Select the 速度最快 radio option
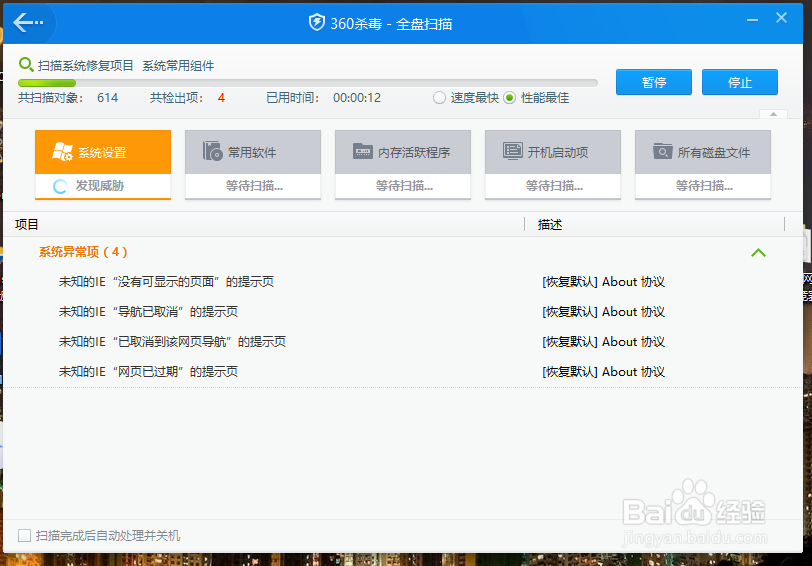Viewport: 812px width, 566px height. coord(439,97)
